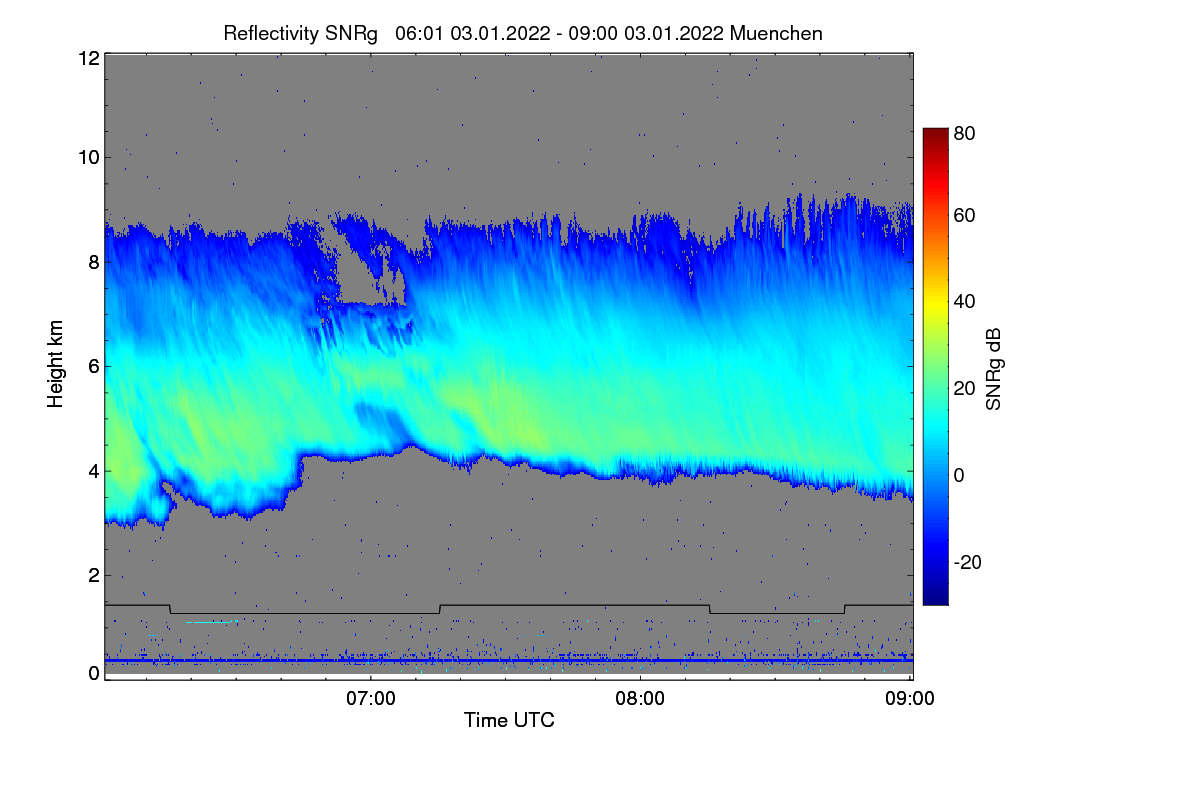
Task: Click the colorbar value 60
Action: coord(965,215)
